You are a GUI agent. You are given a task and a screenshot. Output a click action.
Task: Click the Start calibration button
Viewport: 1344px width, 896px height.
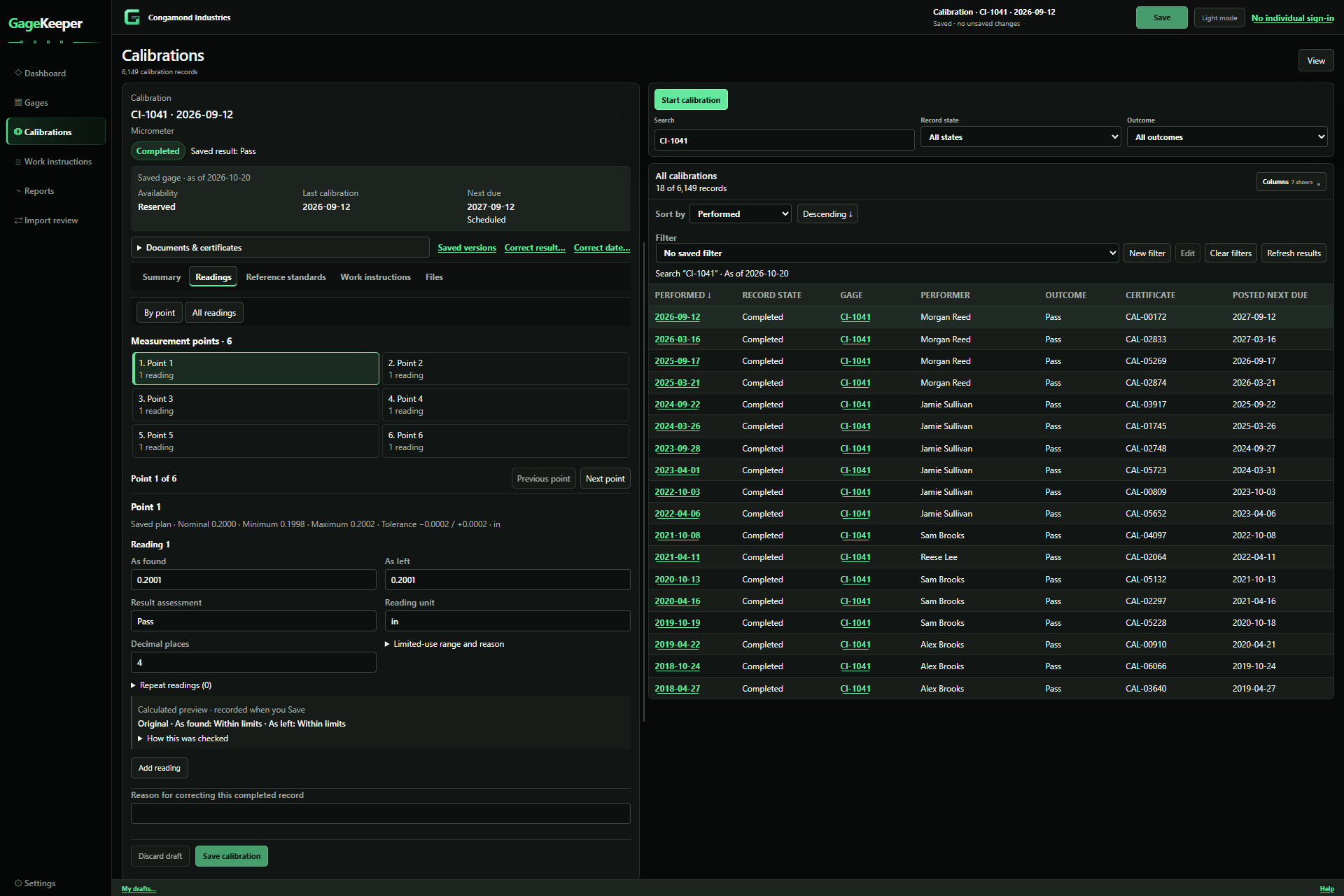pos(691,99)
